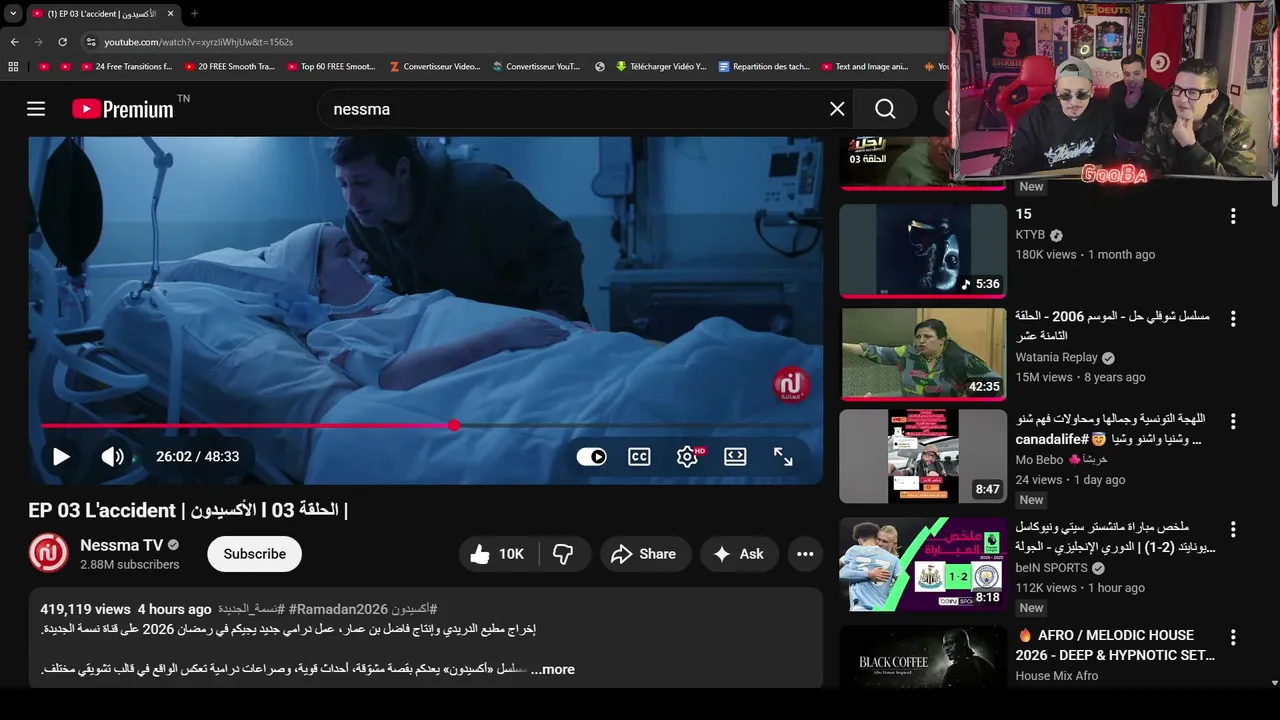Click the globe icon bookmark

click(x=600, y=67)
